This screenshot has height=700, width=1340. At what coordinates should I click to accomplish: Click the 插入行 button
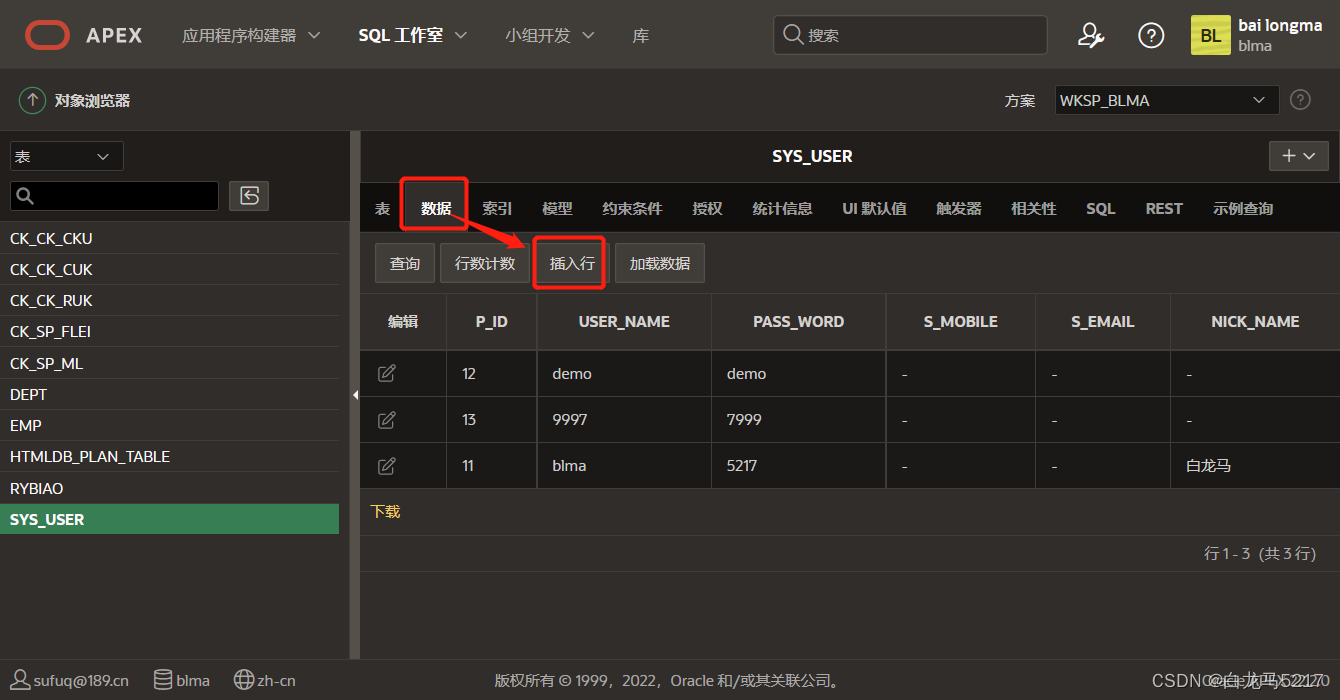point(572,264)
